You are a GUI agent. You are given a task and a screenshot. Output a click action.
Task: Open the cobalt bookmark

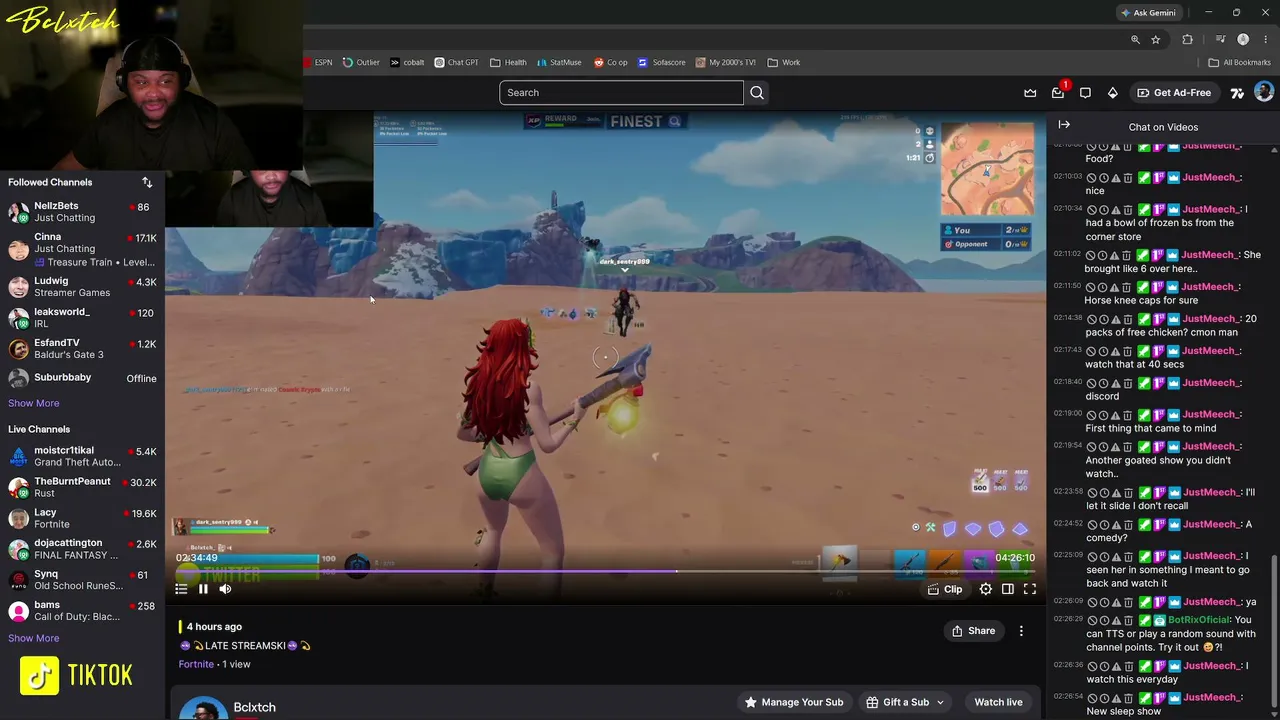[x=407, y=62]
